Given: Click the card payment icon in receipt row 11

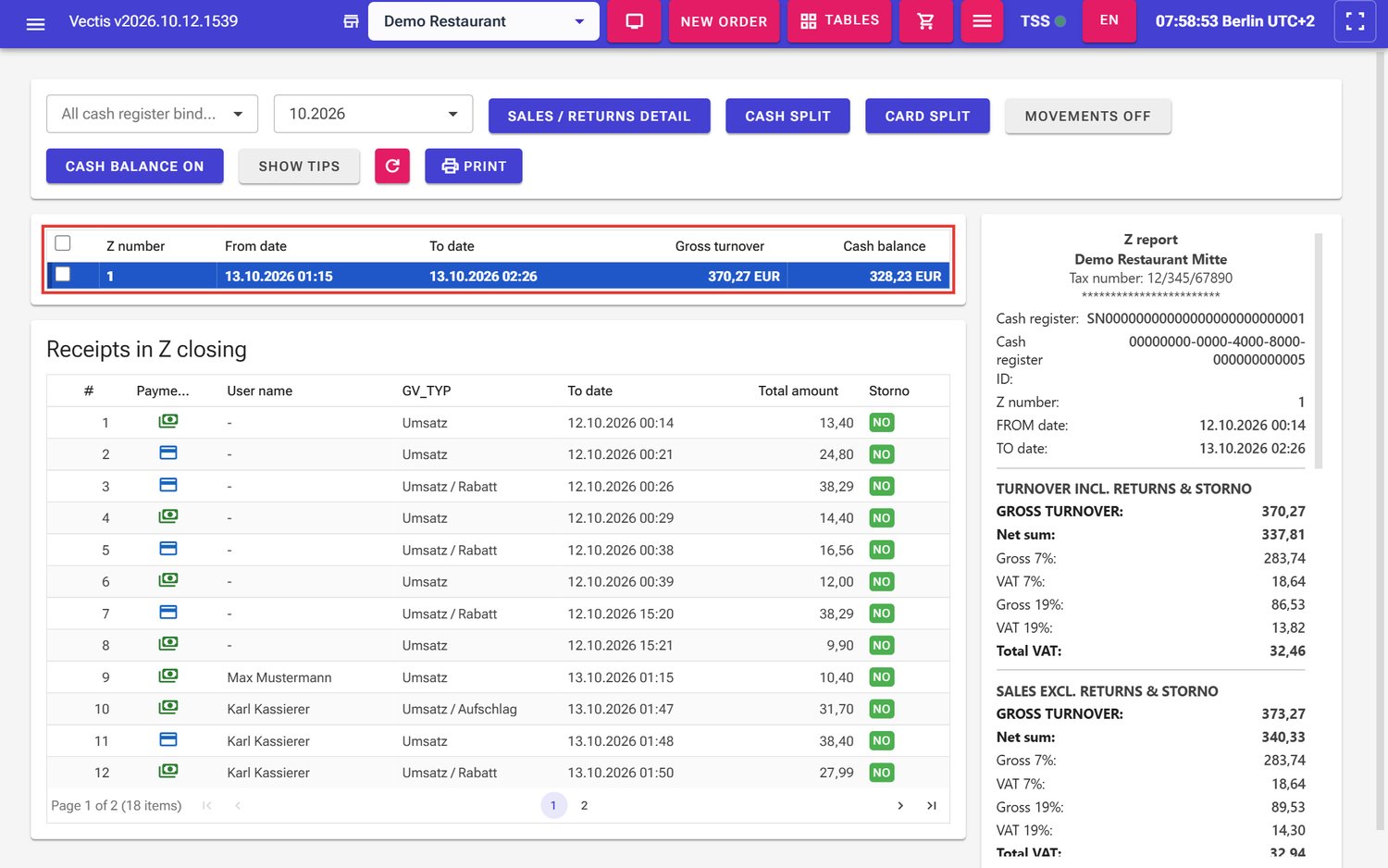Looking at the screenshot, I should (167, 739).
